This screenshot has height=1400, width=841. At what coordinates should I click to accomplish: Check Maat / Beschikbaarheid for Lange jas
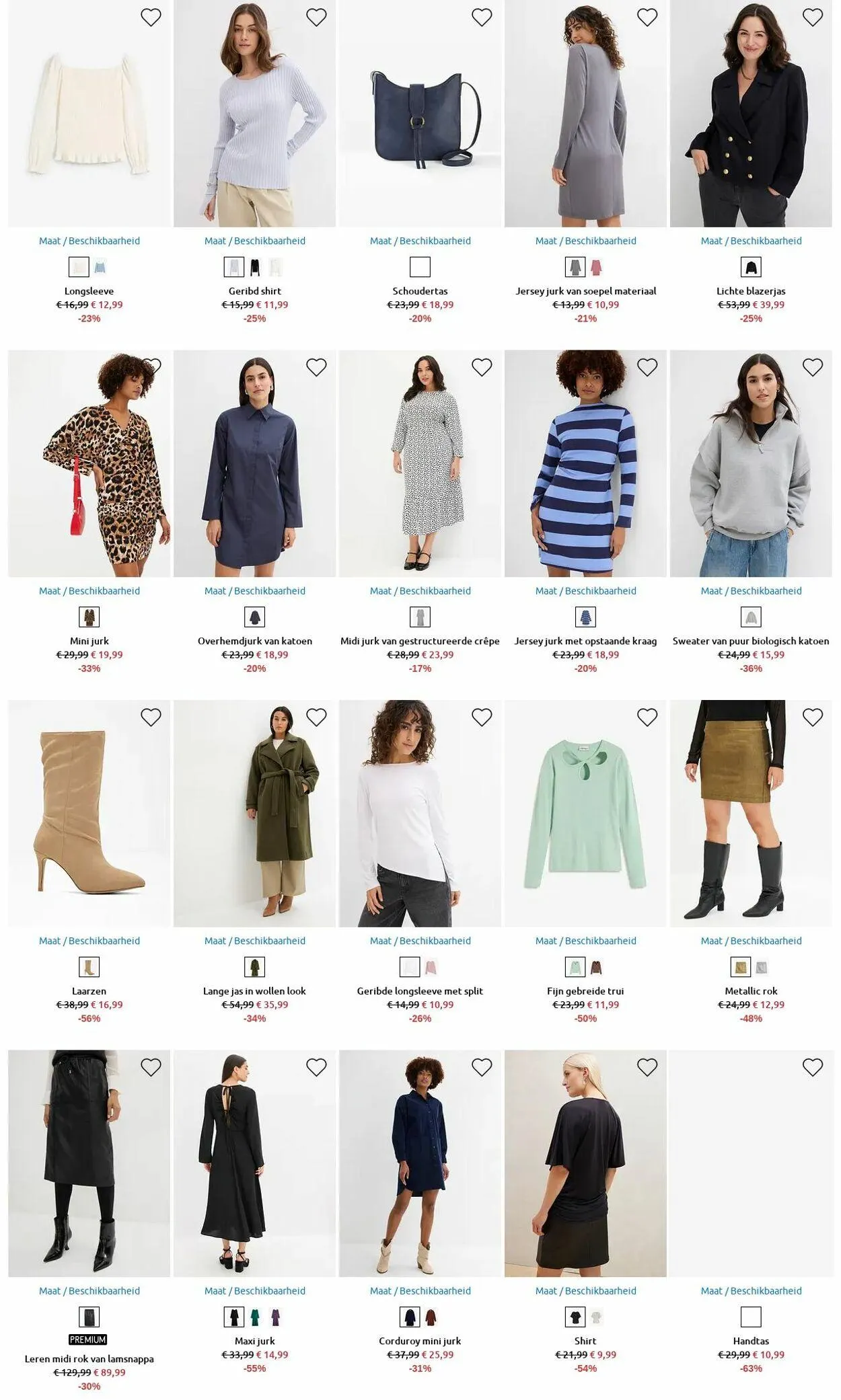point(255,941)
